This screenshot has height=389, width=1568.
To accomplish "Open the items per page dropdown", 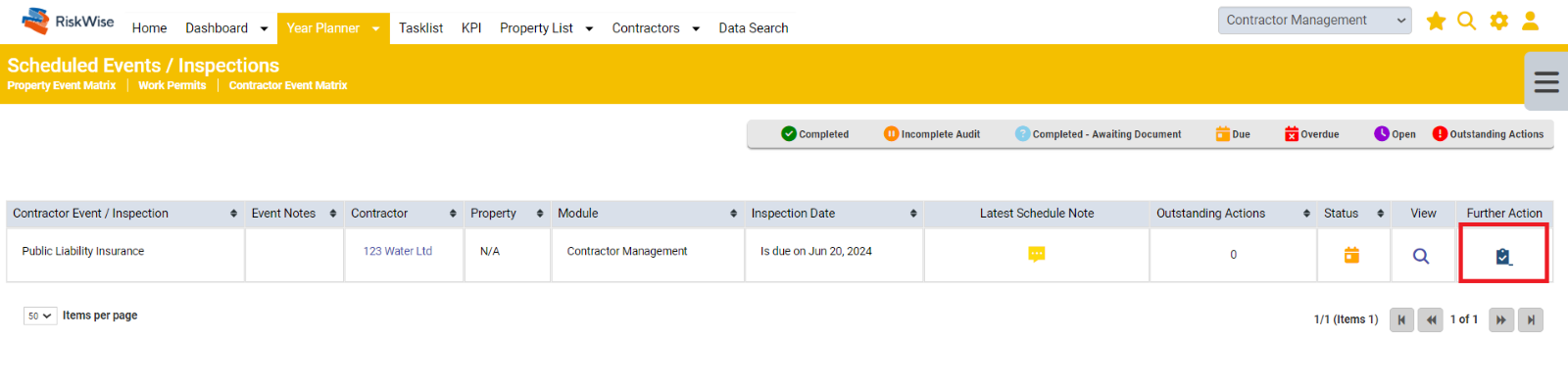I will [40, 316].
